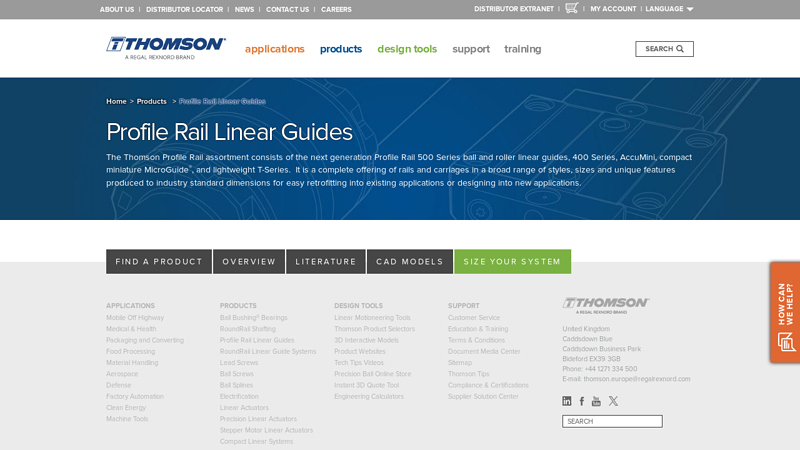Image resolution: width=800 pixels, height=450 pixels.
Task: Select the Find a Product tab
Action: click(x=159, y=262)
